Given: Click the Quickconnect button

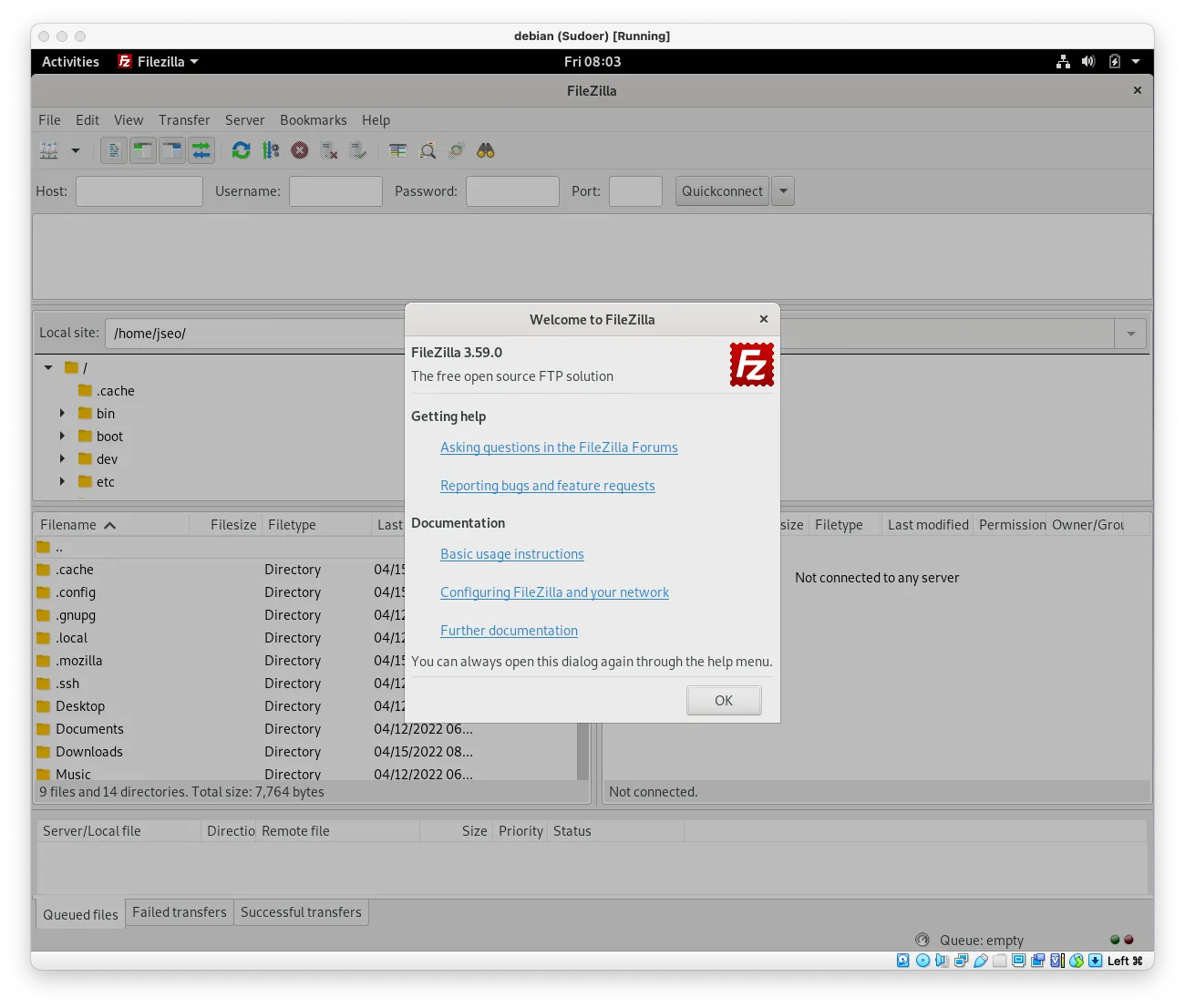Looking at the screenshot, I should [722, 191].
